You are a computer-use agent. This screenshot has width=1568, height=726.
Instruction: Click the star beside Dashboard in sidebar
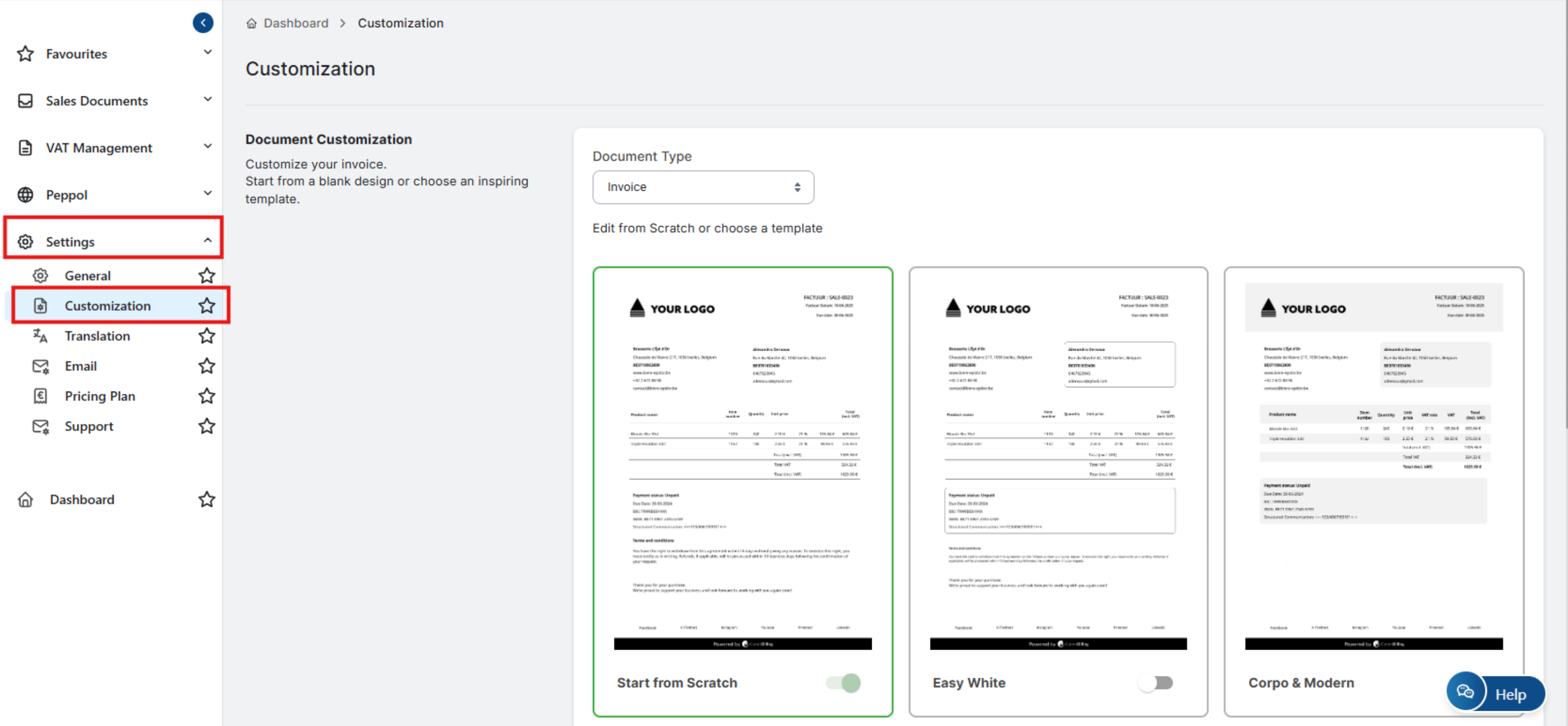point(206,499)
